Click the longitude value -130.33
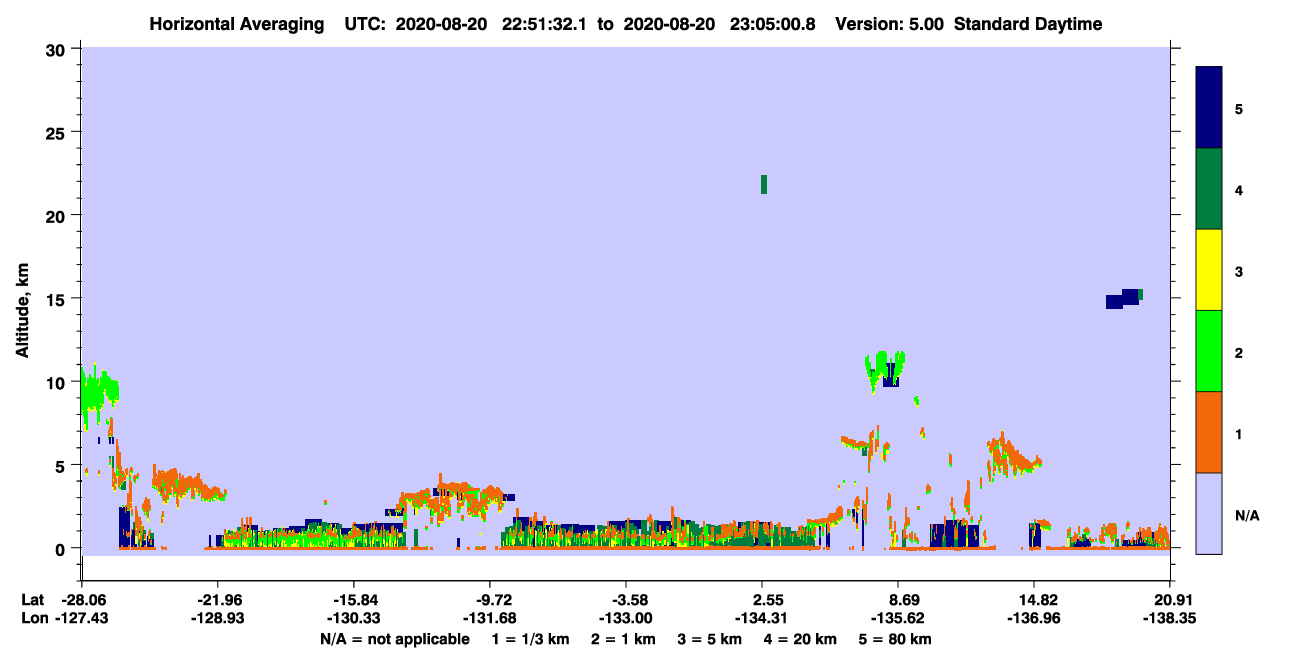Screen dimensions: 1300x667 354,619
